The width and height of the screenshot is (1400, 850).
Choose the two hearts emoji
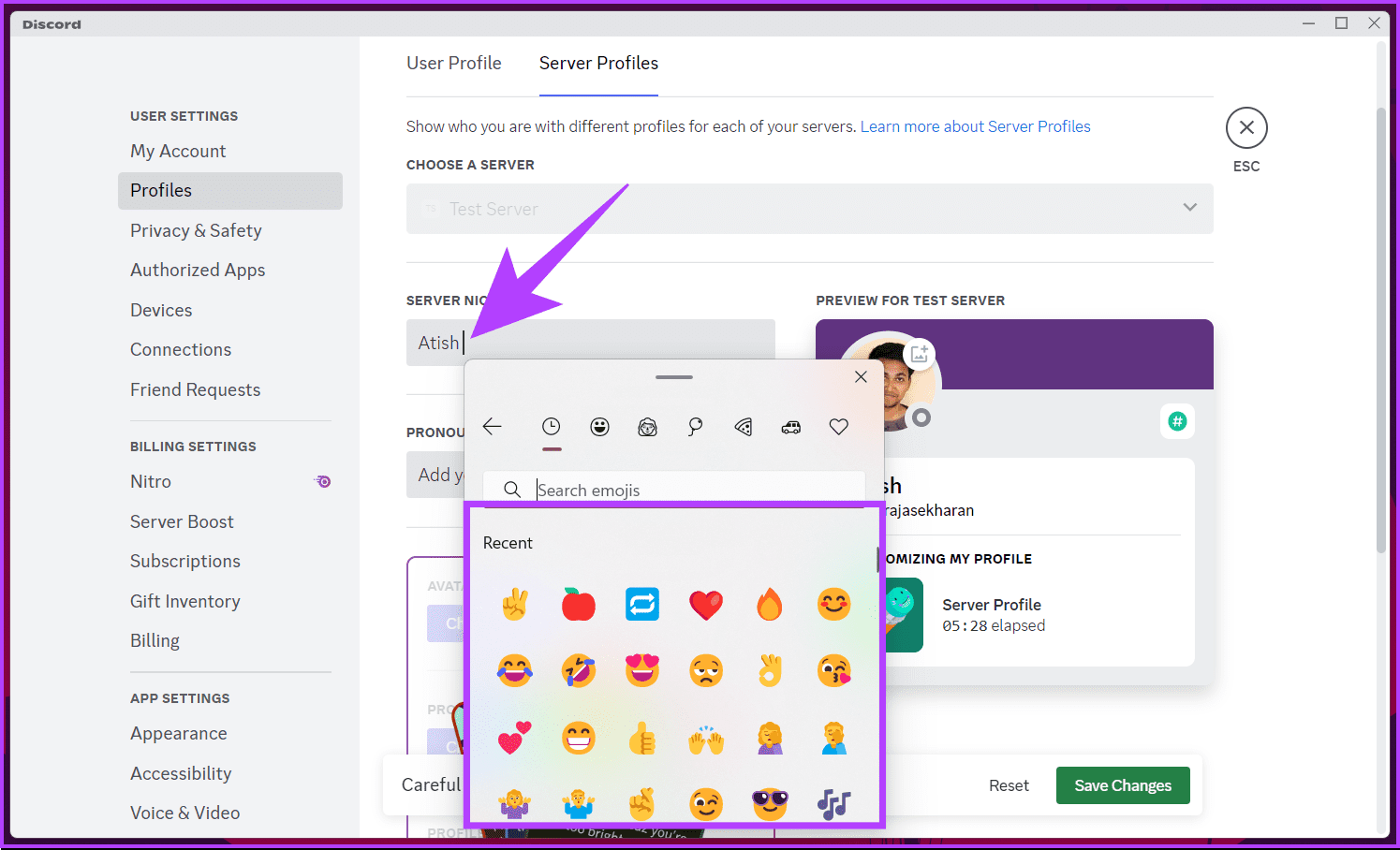point(514,738)
